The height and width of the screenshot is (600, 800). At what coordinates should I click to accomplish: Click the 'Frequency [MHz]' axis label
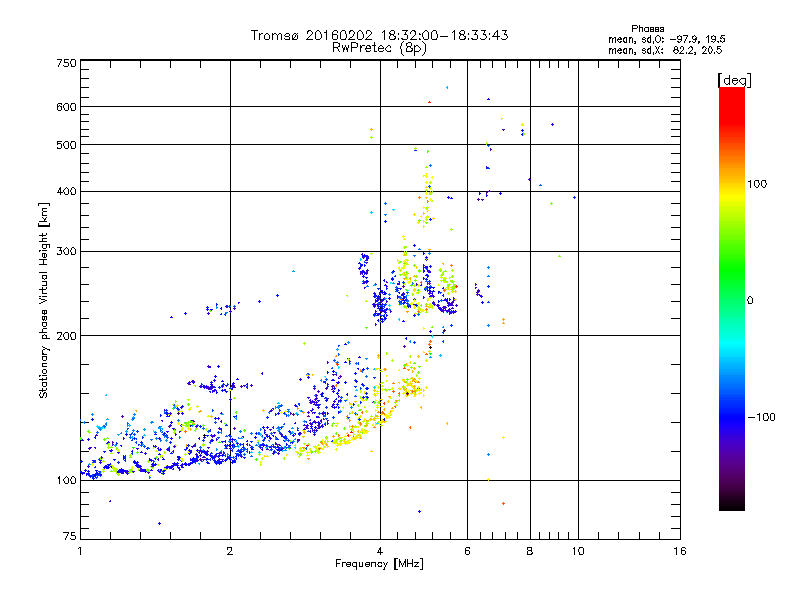[379, 564]
